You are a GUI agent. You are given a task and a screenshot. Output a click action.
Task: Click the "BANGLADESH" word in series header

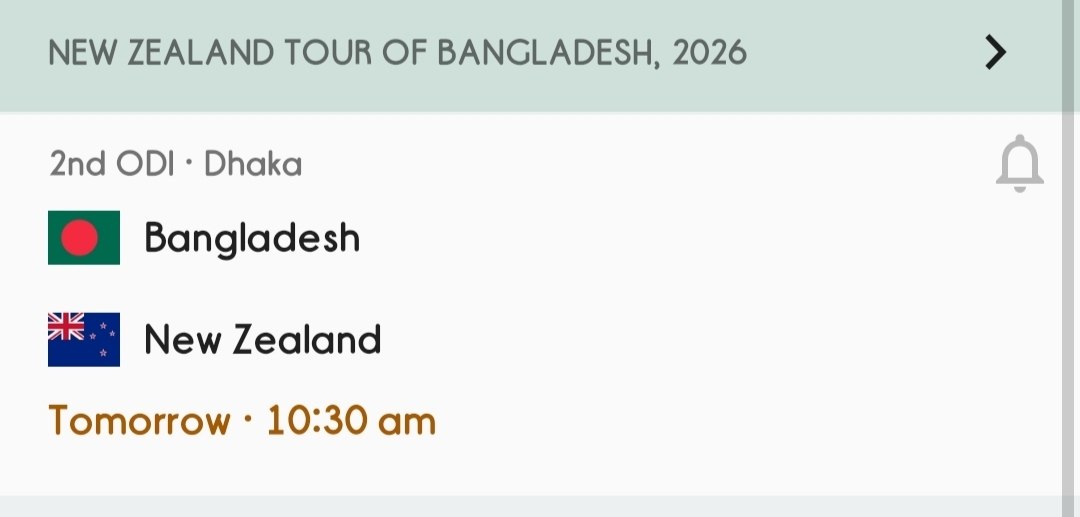(x=548, y=53)
